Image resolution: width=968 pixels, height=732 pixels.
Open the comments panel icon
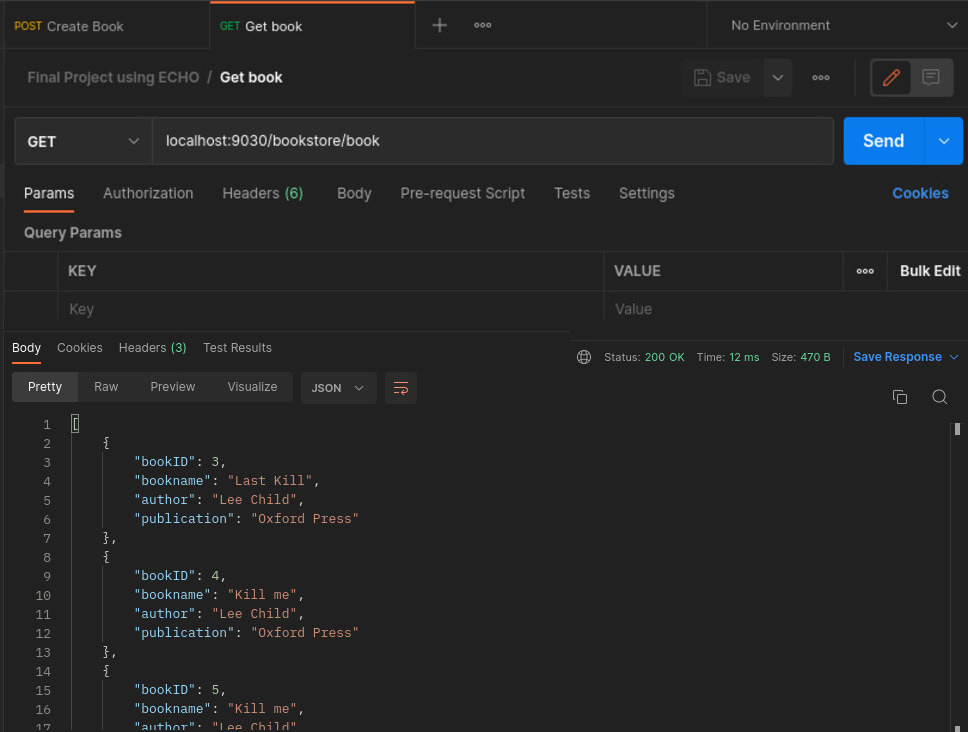[931, 77]
